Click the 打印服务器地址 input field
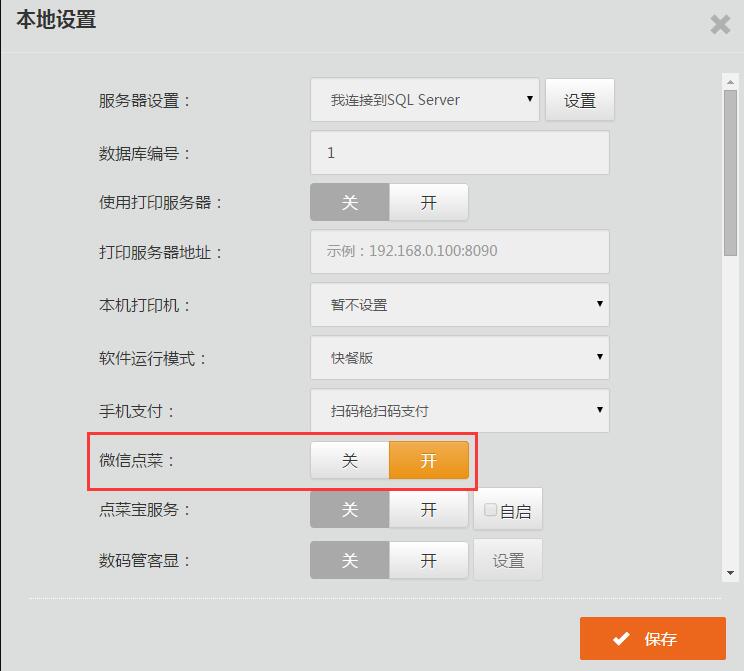The image size is (744, 671). click(x=459, y=251)
